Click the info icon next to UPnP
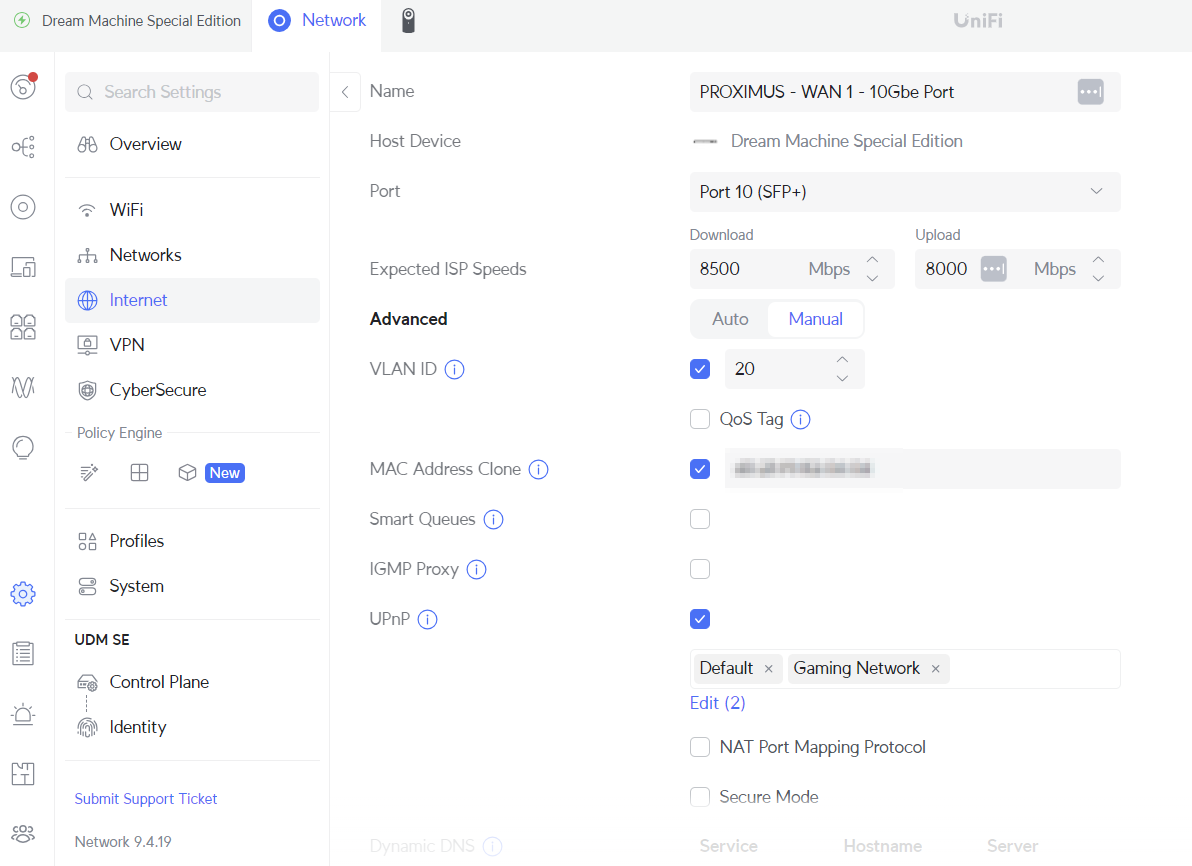 point(427,619)
